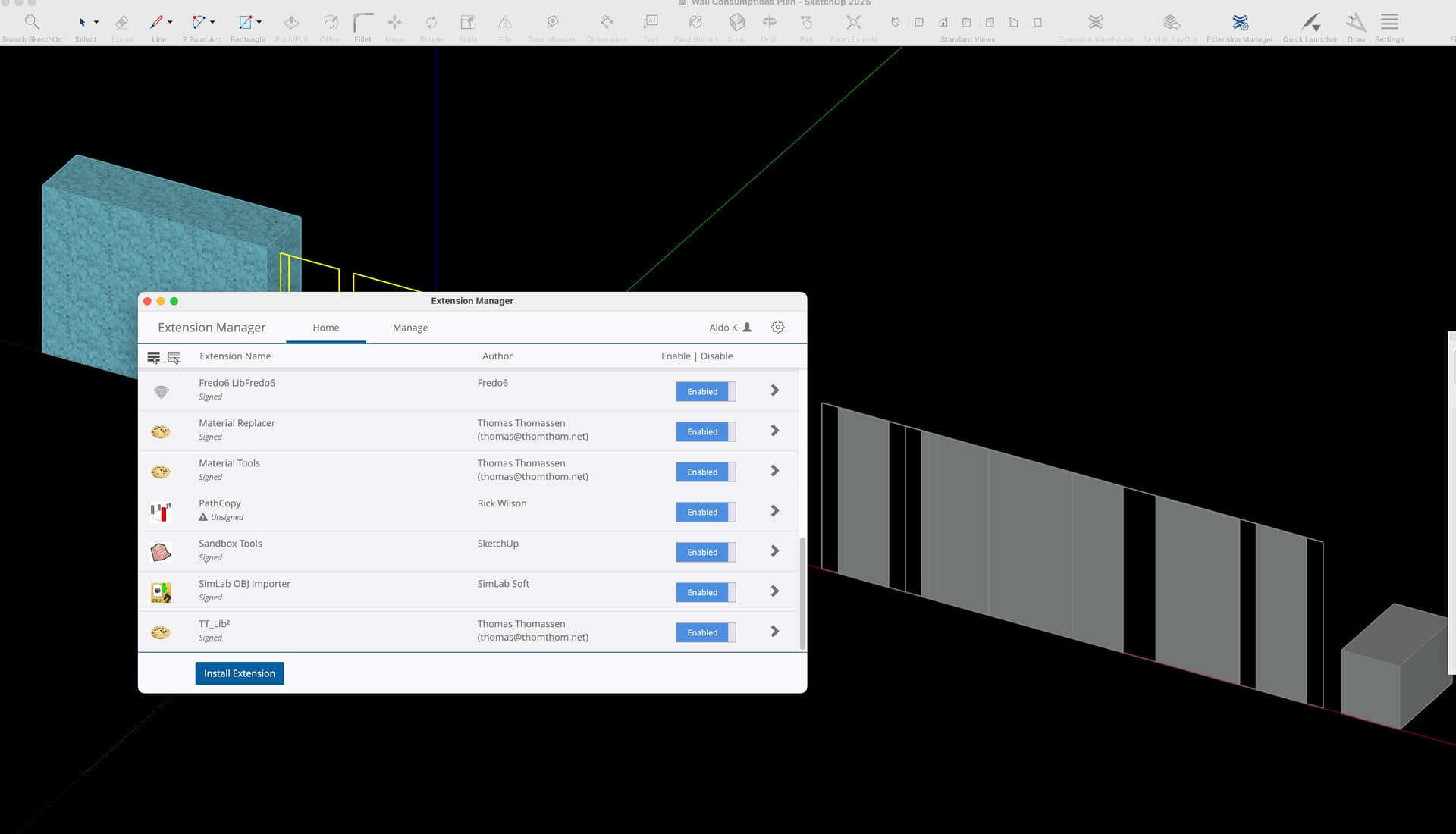Click the Draw toolbar icon
Screen dimensions: 1456x834
[1356, 23]
